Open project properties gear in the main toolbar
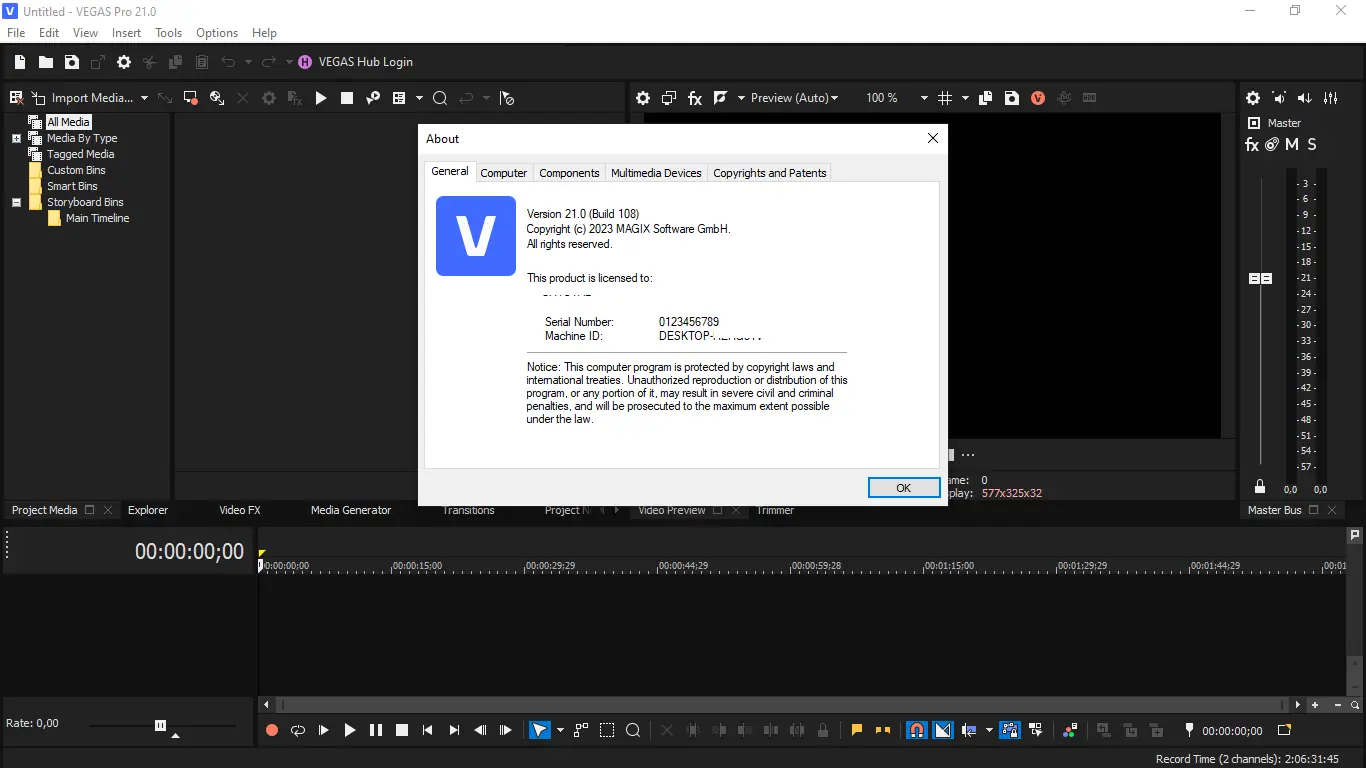Screen dimensions: 1366x768 click(124, 62)
